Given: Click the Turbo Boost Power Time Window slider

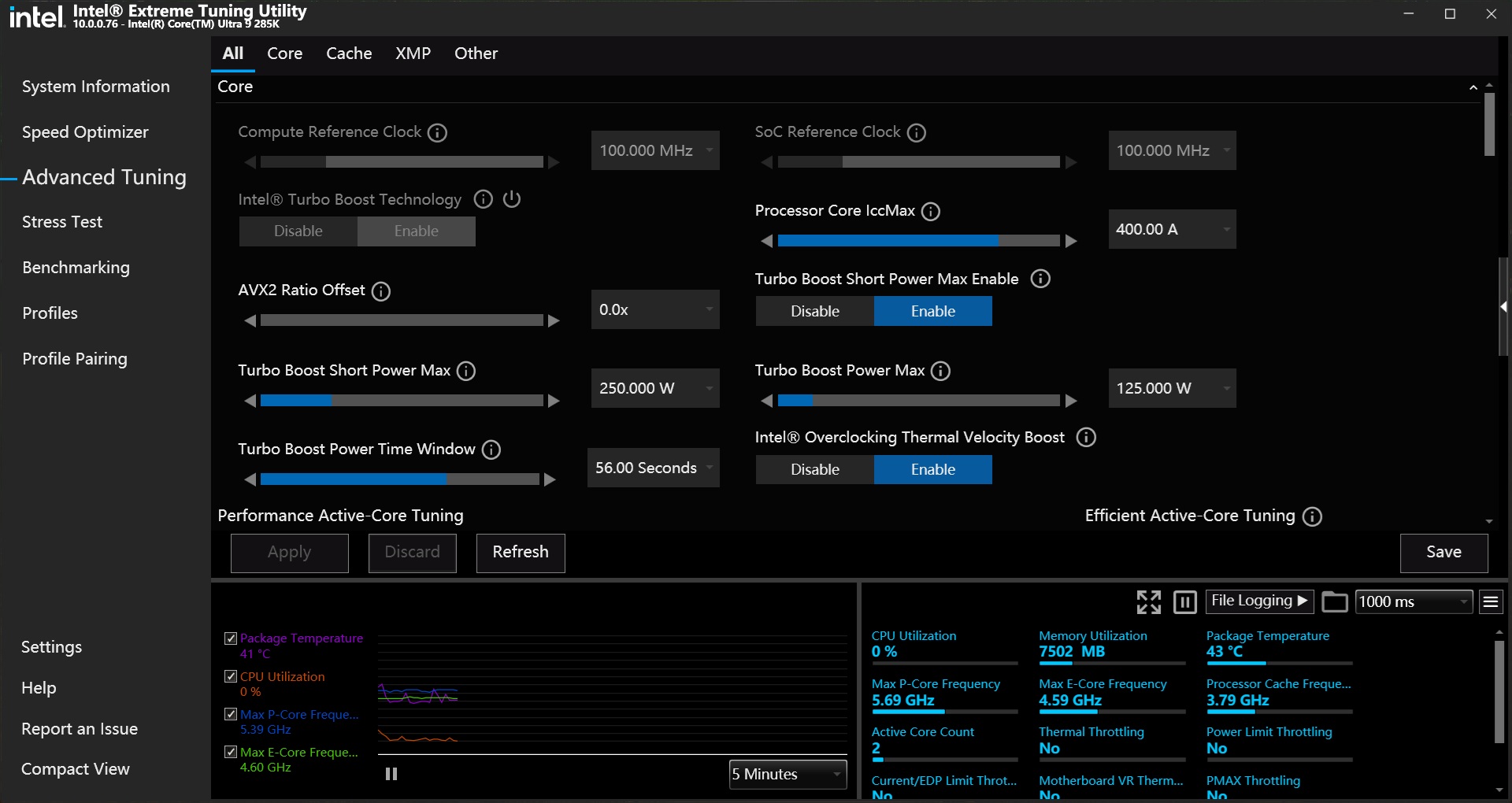Looking at the screenshot, I should pos(400,479).
